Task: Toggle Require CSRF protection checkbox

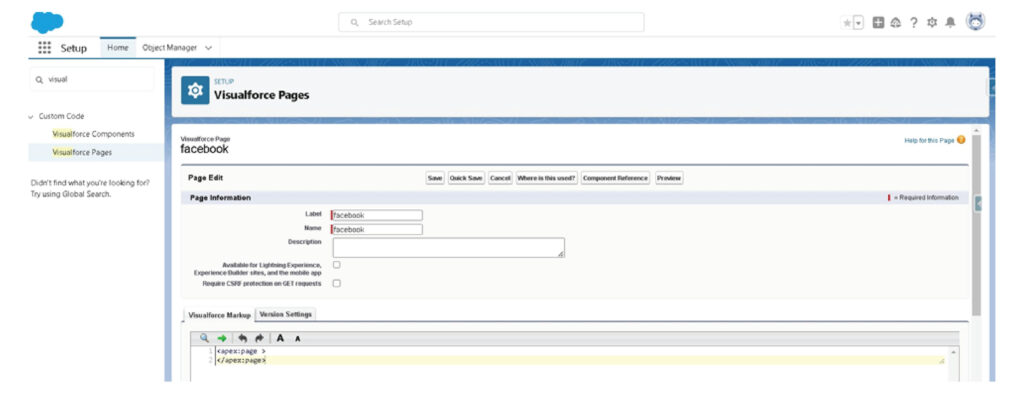Action: 337,283
